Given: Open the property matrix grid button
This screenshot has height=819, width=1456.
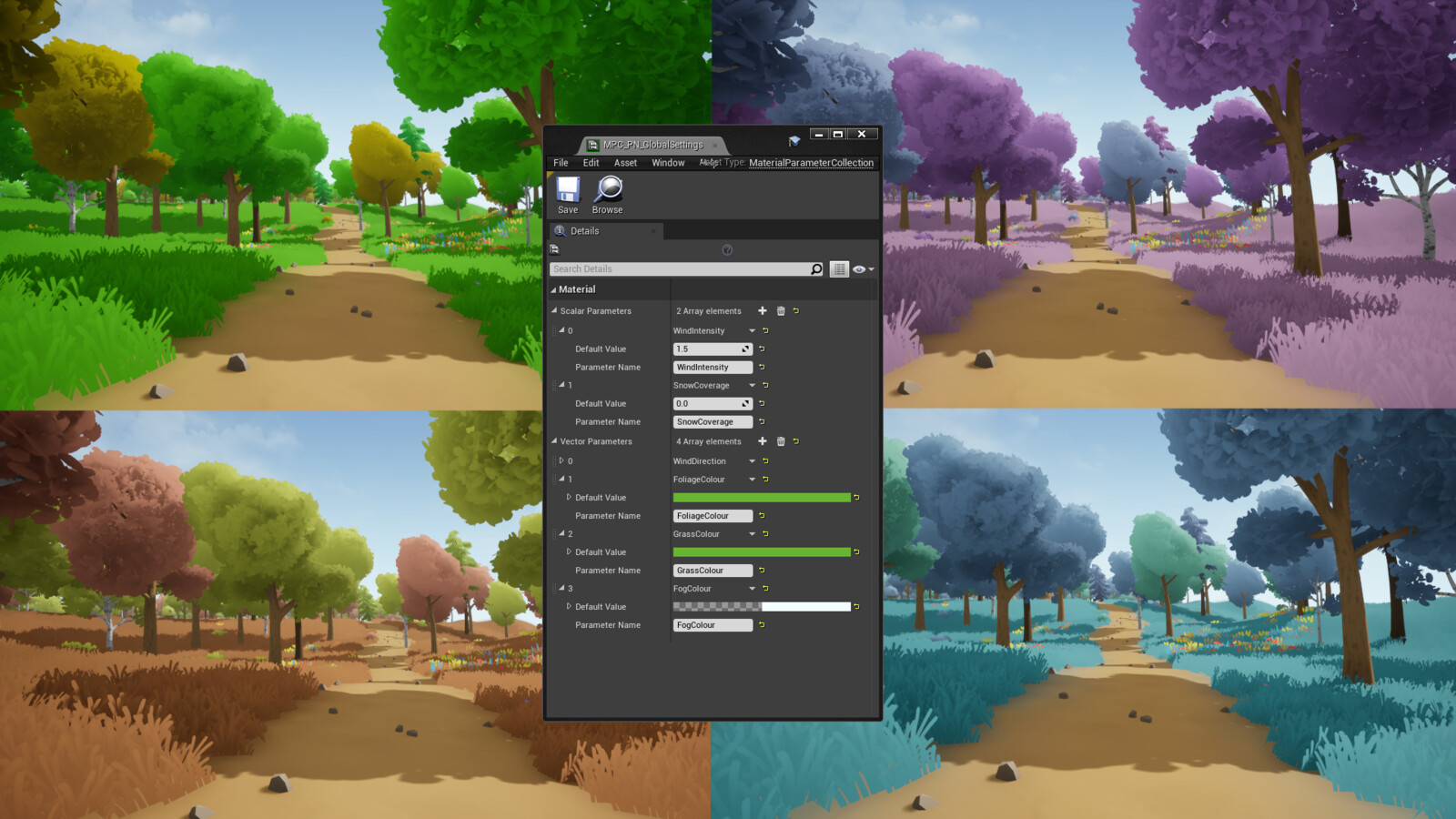Looking at the screenshot, I should (839, 269).
